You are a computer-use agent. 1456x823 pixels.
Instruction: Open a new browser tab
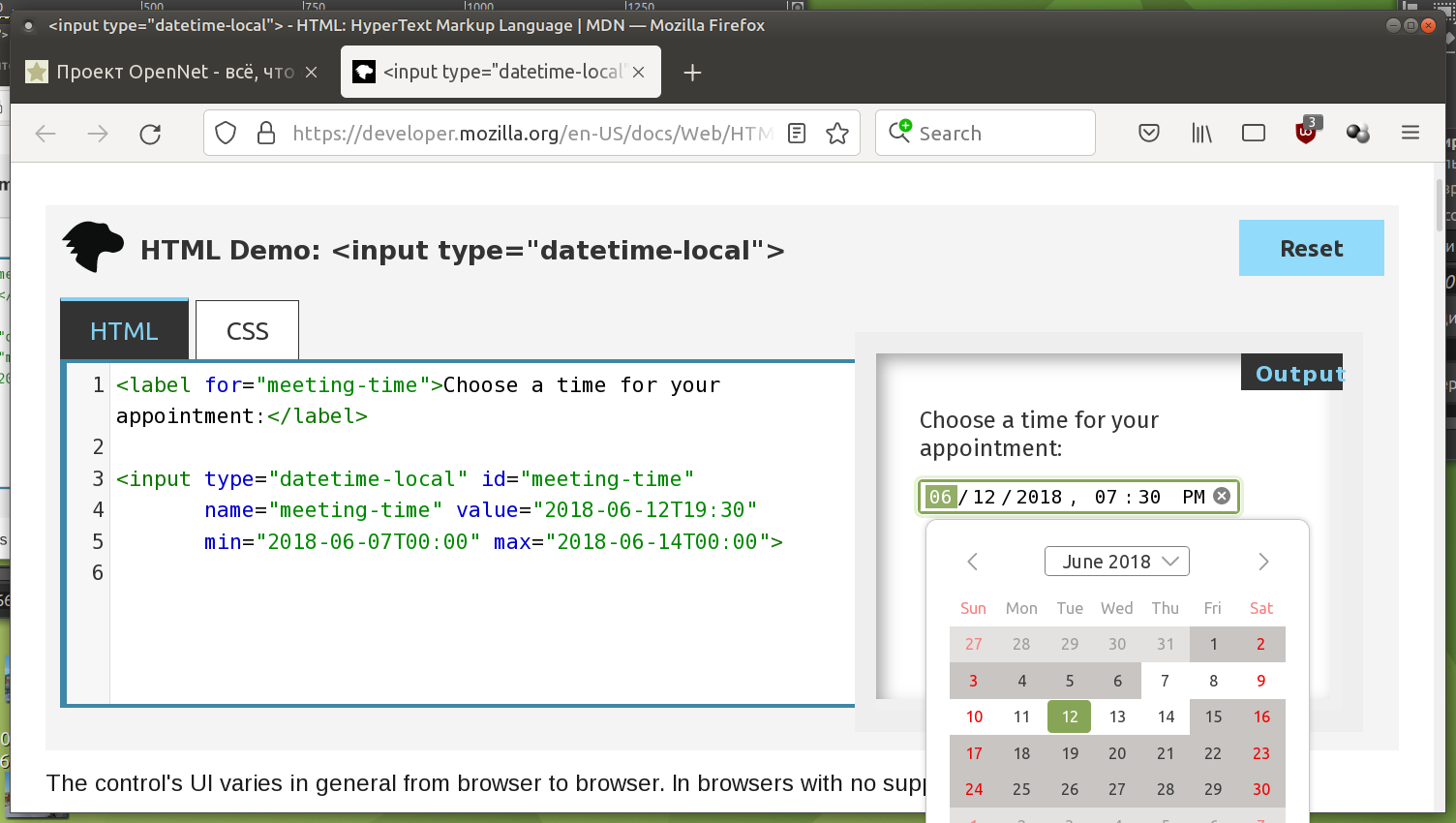[692, 73]
